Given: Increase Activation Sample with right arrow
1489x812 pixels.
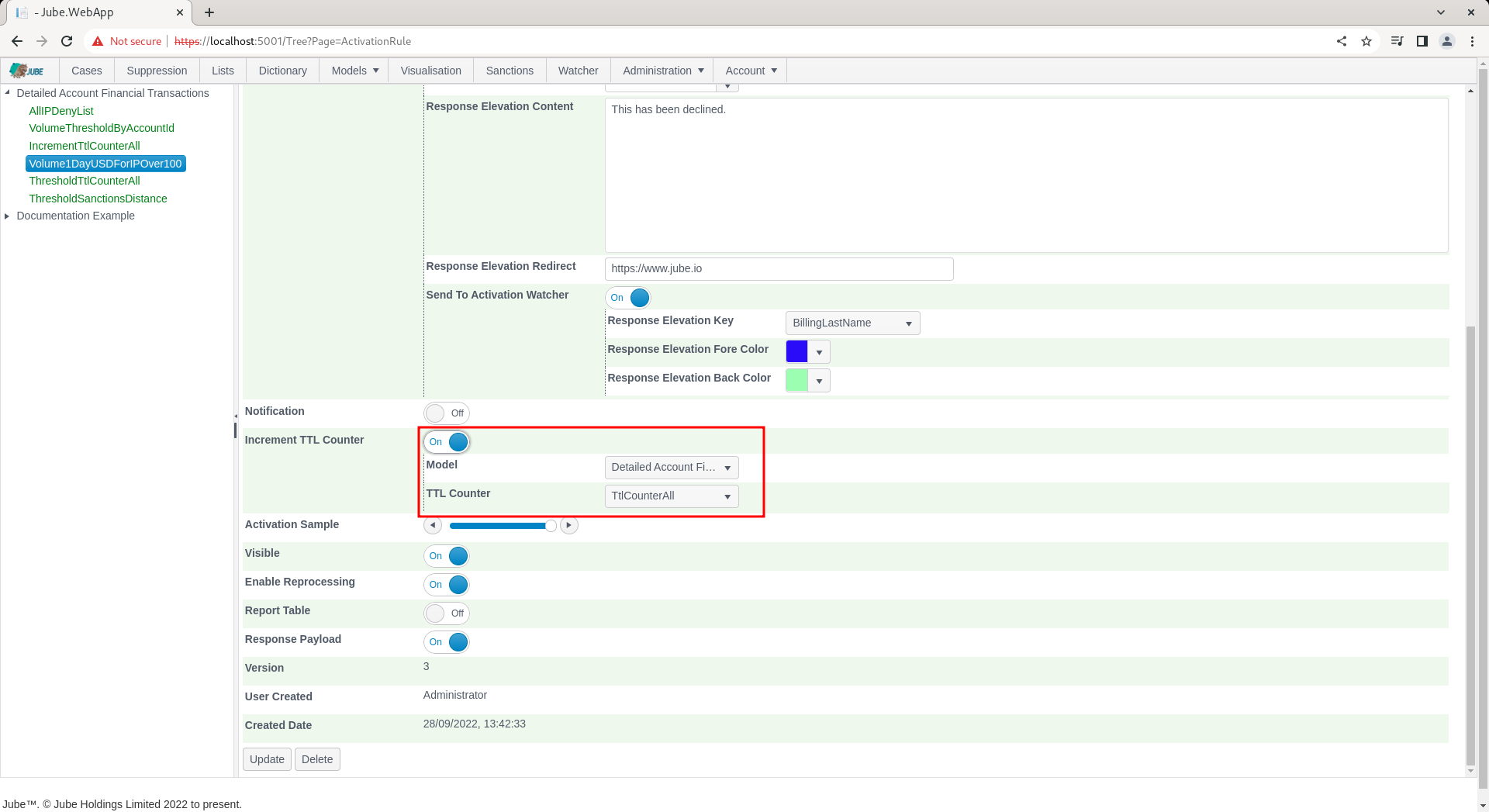Looking at the screenshot, I should tap(569, 526).
